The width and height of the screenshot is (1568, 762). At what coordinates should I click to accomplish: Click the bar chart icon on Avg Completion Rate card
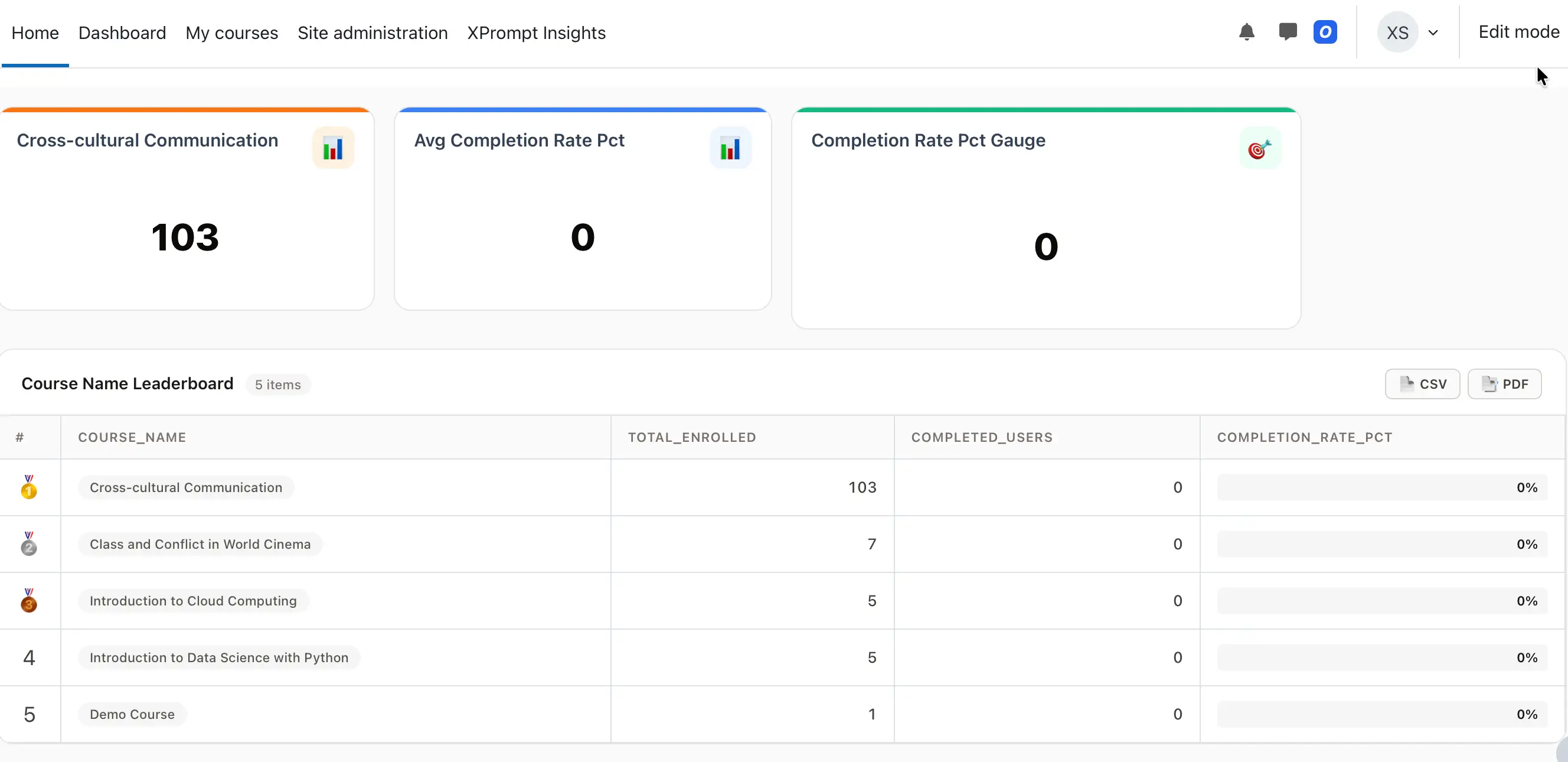pos(730,148)
